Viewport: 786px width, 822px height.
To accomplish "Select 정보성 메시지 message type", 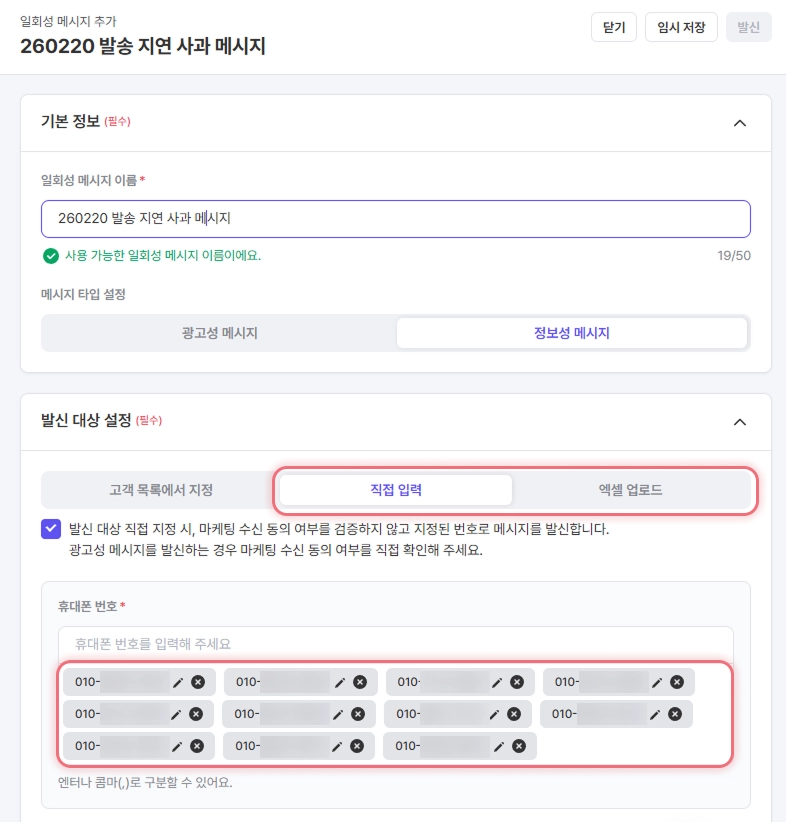I will tap(571, 333).
